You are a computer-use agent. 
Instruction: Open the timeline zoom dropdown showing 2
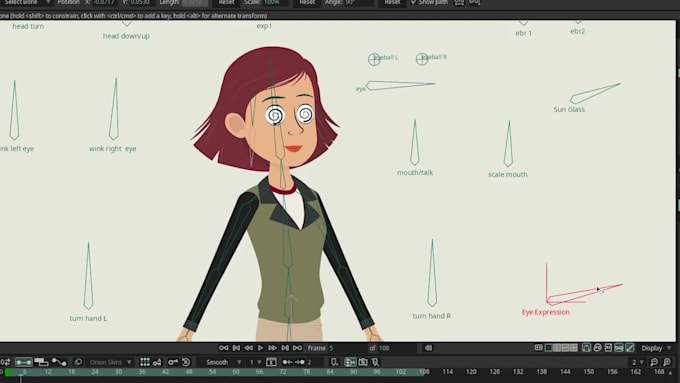[x=638, y=362]
